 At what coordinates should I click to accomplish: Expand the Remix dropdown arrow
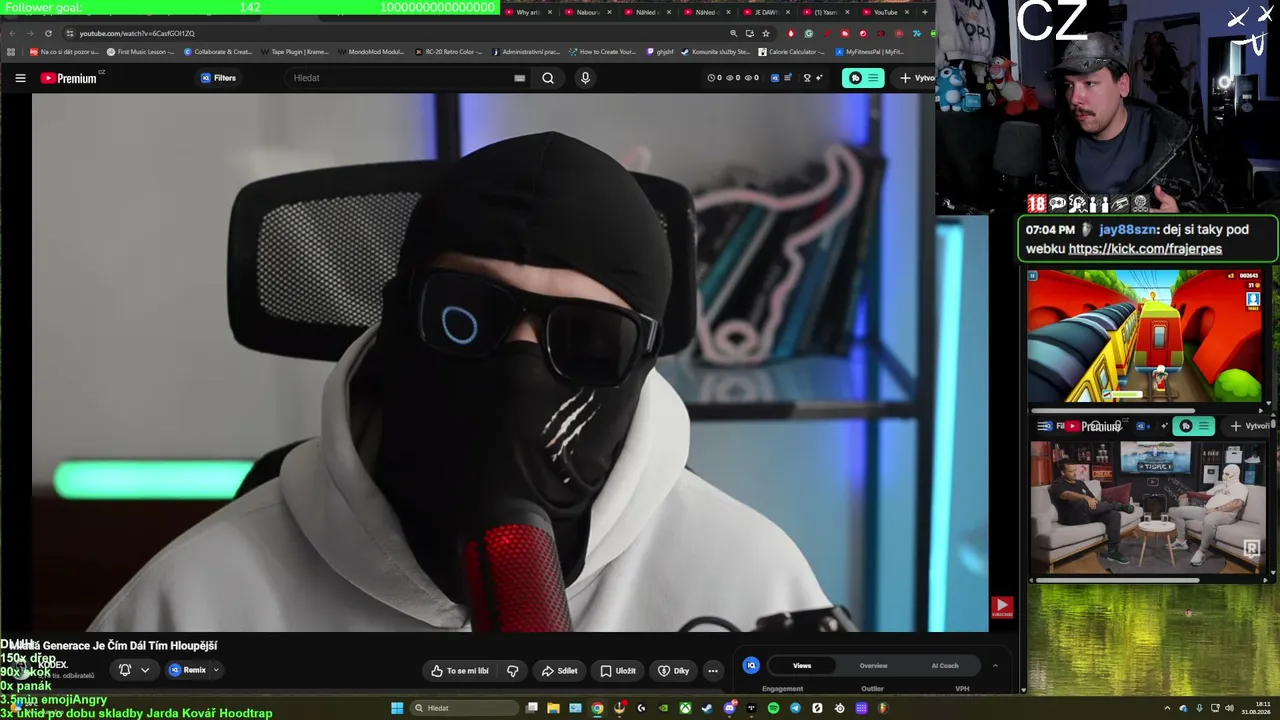click(x=216, y=670)
